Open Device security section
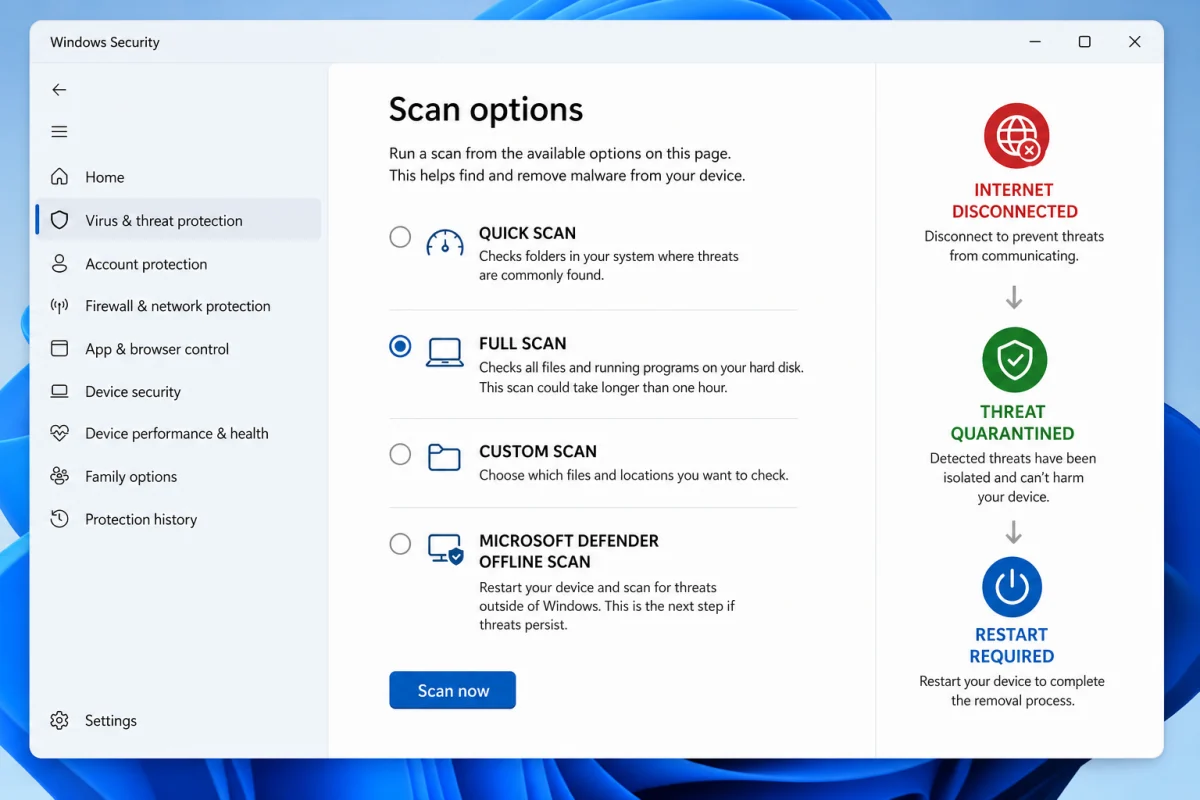1200x800 pixels. (178, 392)
